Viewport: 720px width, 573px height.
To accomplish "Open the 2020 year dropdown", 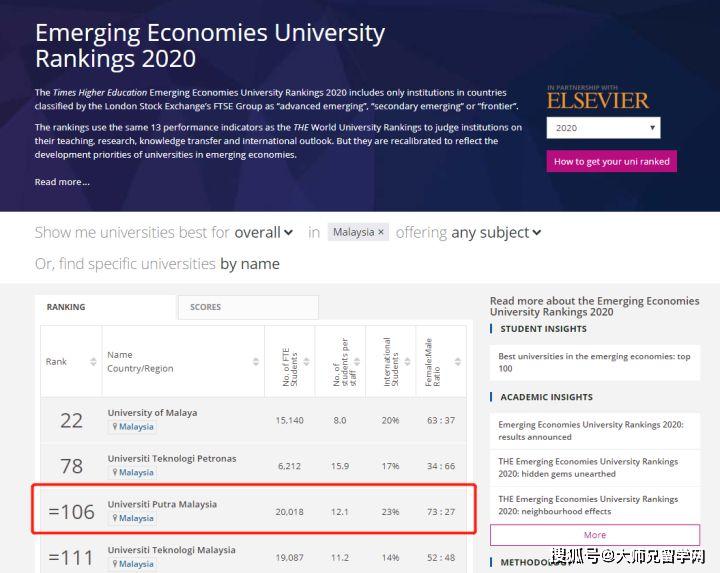I will pos(603,128).
